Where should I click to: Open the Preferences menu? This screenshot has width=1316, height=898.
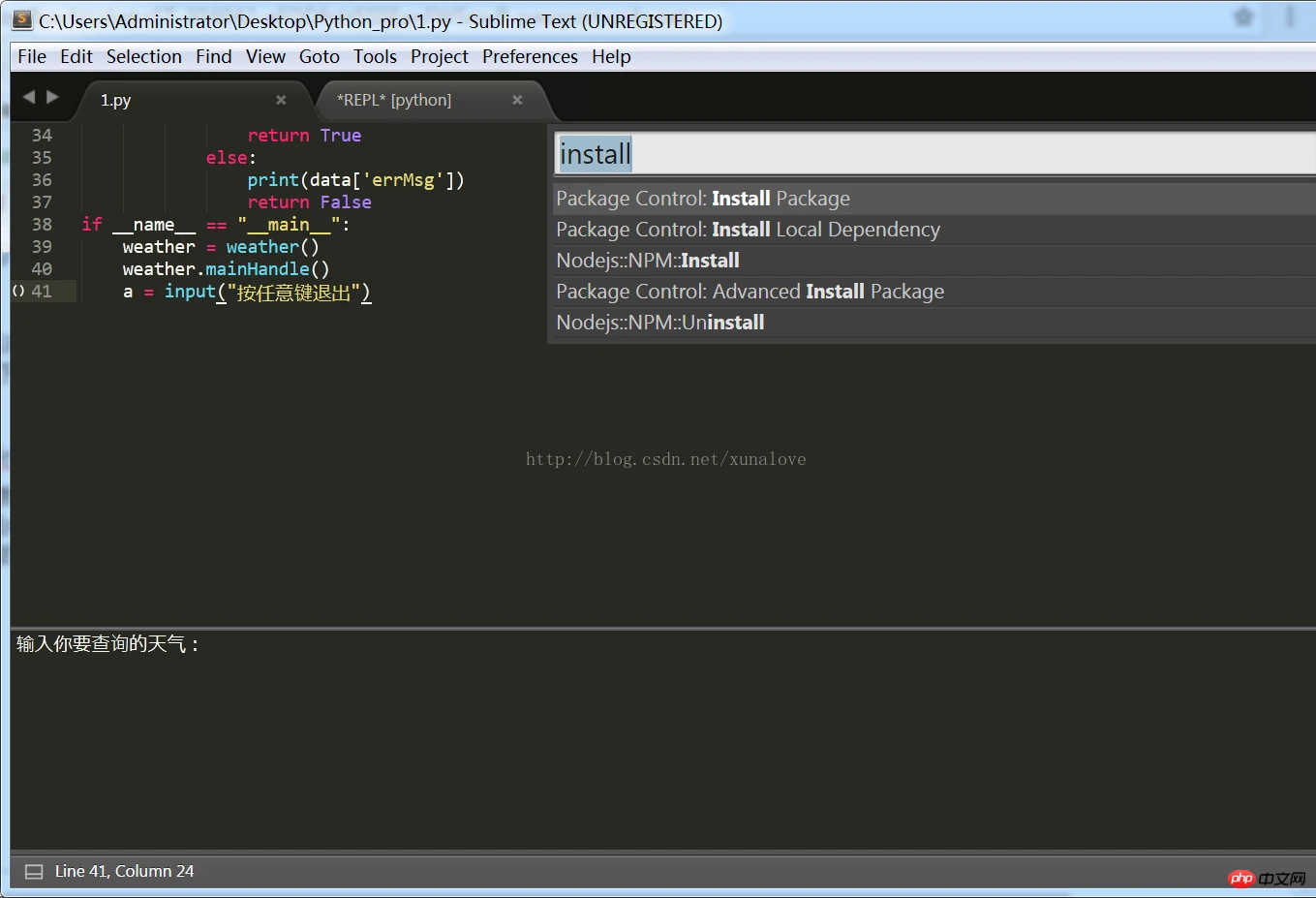(530, 56)
